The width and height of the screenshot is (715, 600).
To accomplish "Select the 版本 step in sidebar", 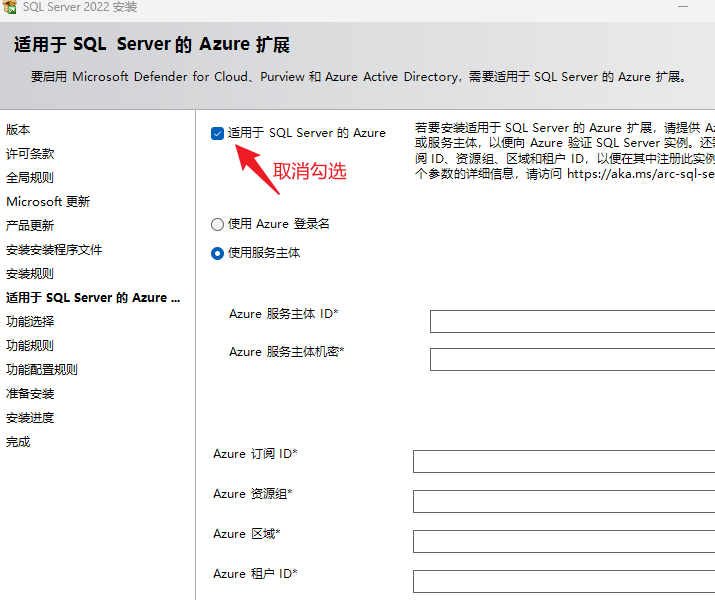I will [x=18, y=129].
